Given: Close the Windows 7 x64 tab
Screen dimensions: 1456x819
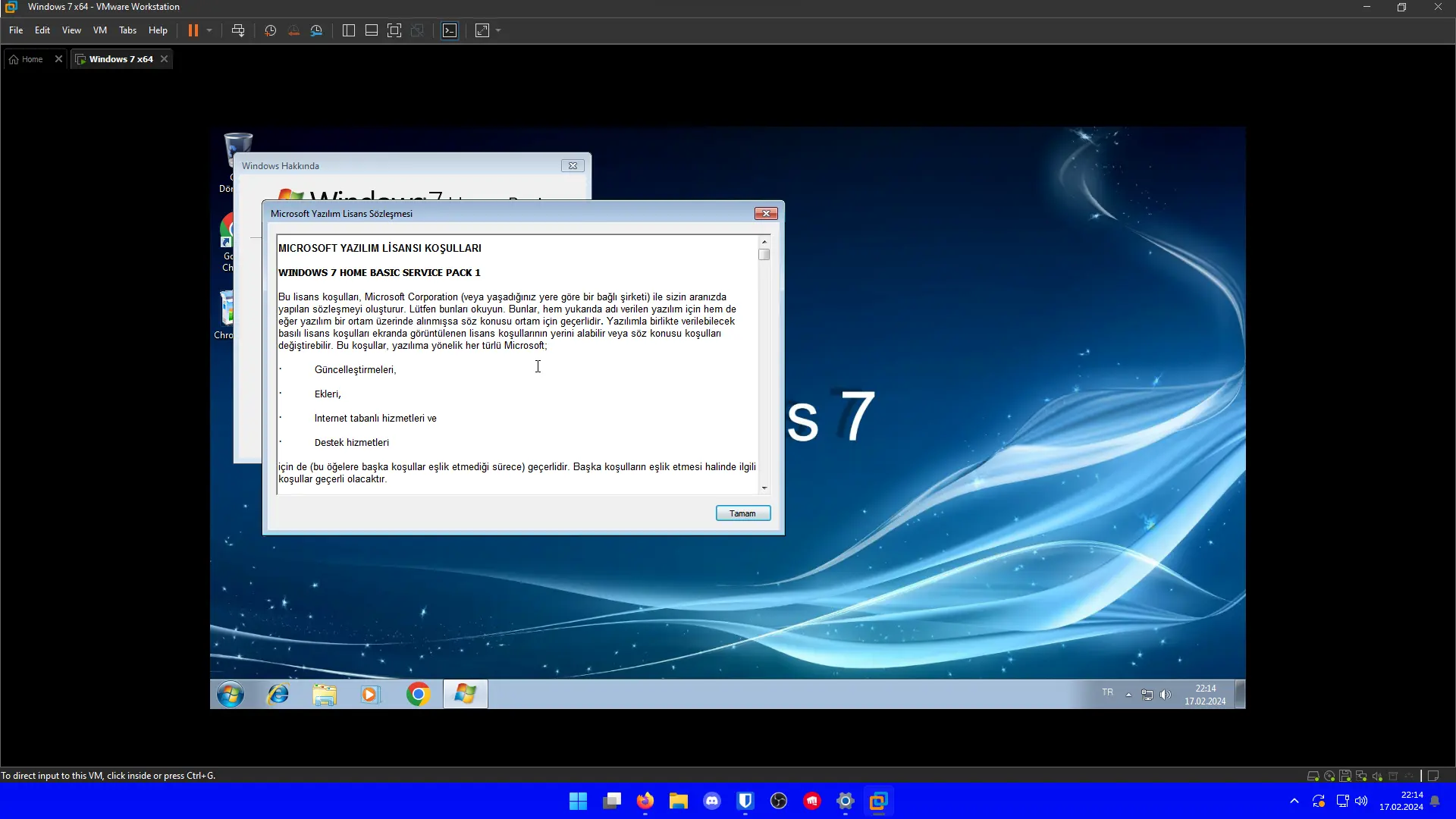Looking at the screenshot, I should coord(164,59).
